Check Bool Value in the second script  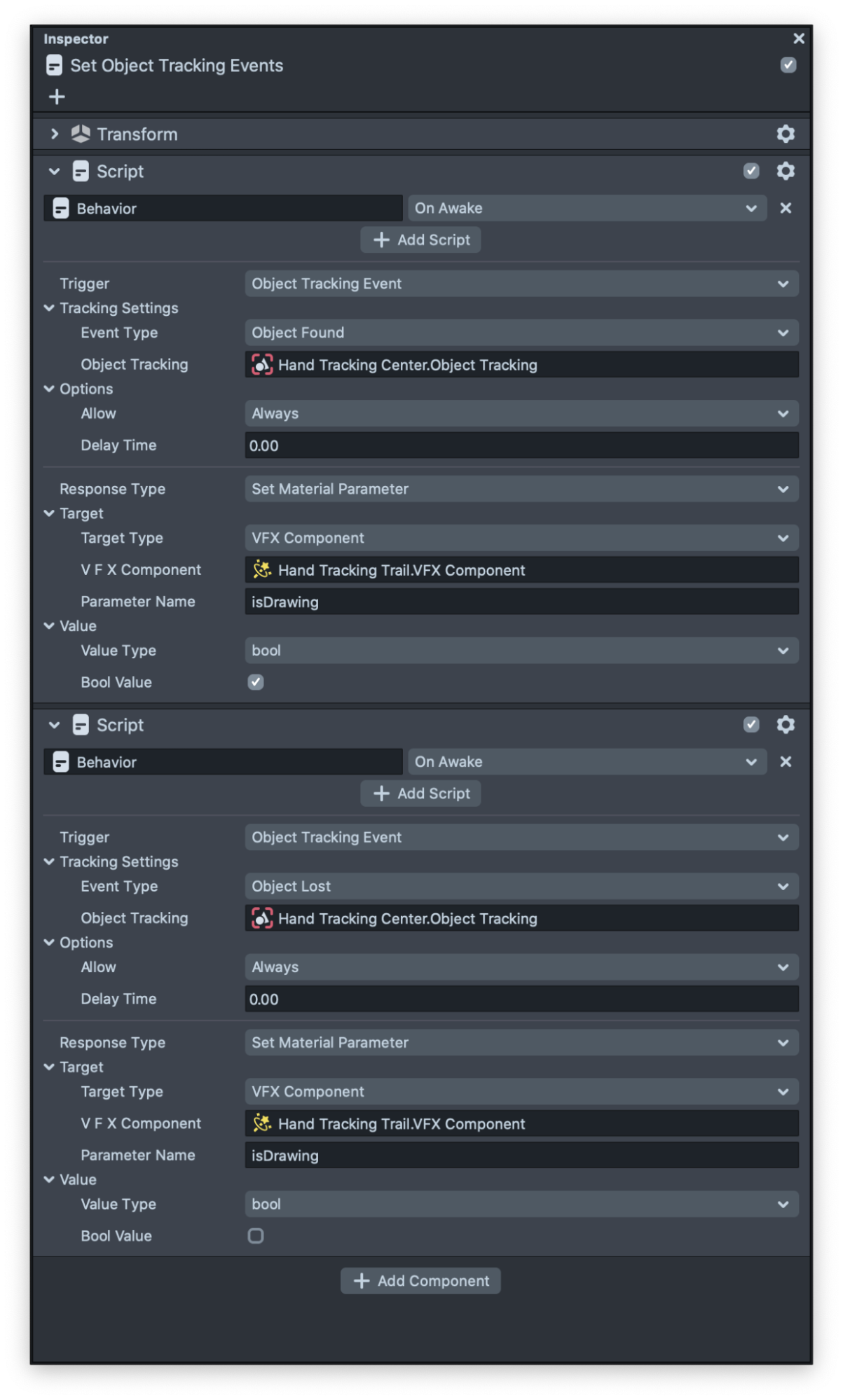pos(256,1236)
